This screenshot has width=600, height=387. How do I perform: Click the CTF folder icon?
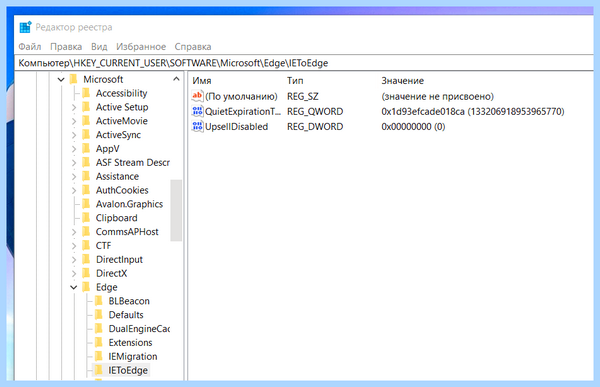(x=86, y=245)
